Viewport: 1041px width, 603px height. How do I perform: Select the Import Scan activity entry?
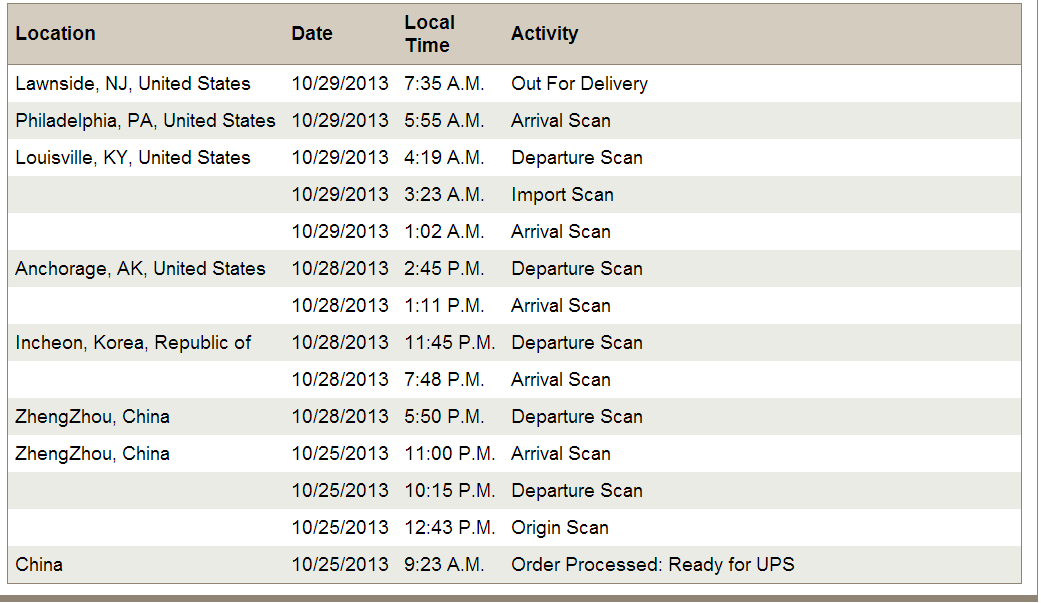pos(562,195)
